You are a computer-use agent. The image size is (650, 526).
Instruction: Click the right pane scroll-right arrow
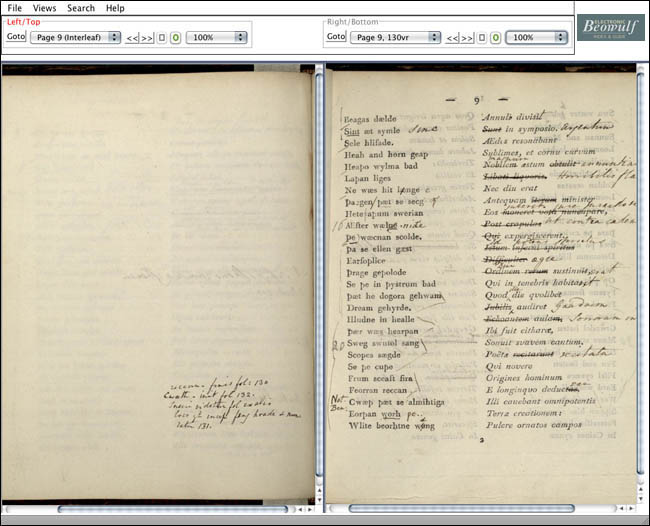pyautogui.click(x=631, y=509)
